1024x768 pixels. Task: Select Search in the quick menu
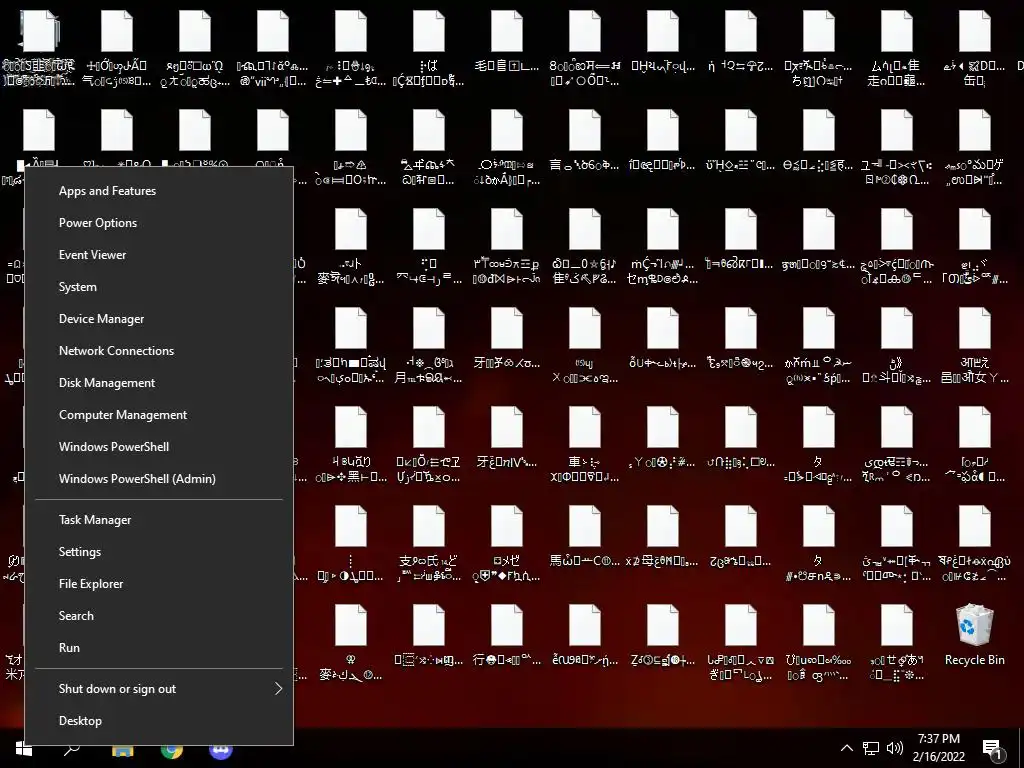[x=159, y=616]
